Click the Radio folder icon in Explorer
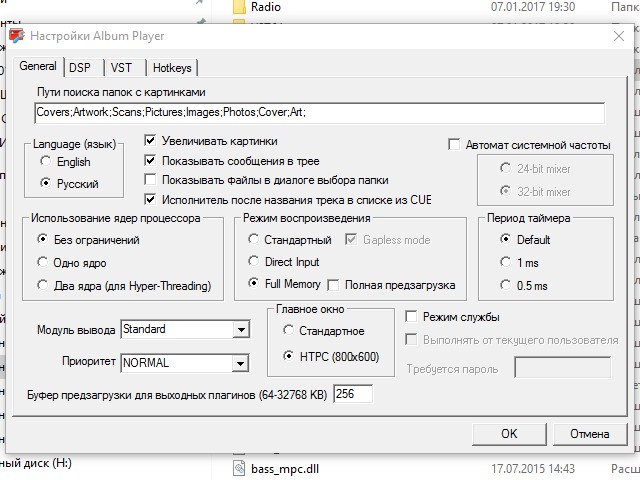 pyautogui.click(x=239, y=7)
